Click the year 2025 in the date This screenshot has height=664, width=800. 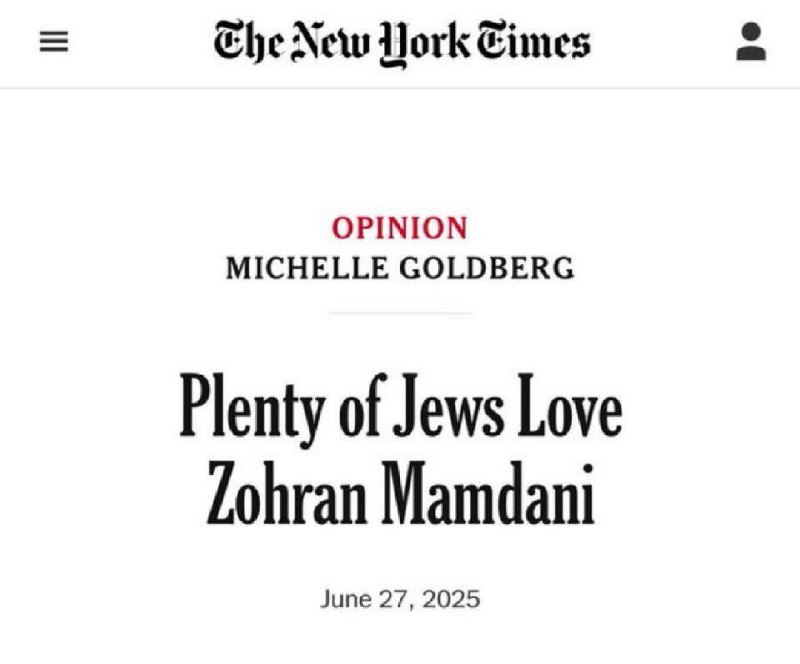point(451,599)
